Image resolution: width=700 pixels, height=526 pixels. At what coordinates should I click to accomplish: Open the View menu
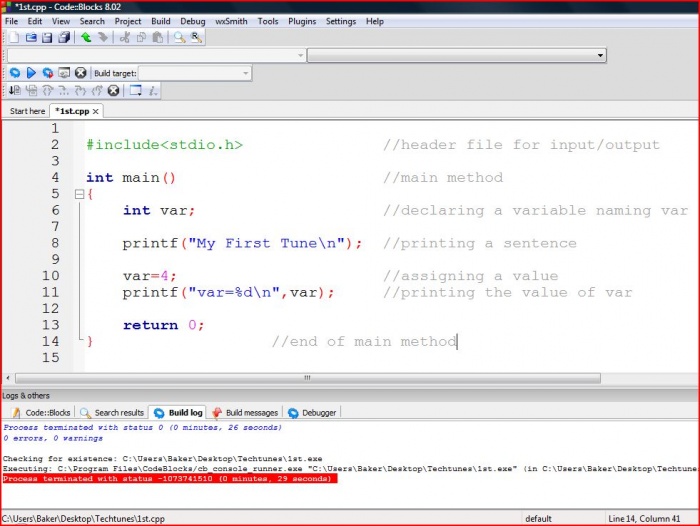click(x=61, y=21)
